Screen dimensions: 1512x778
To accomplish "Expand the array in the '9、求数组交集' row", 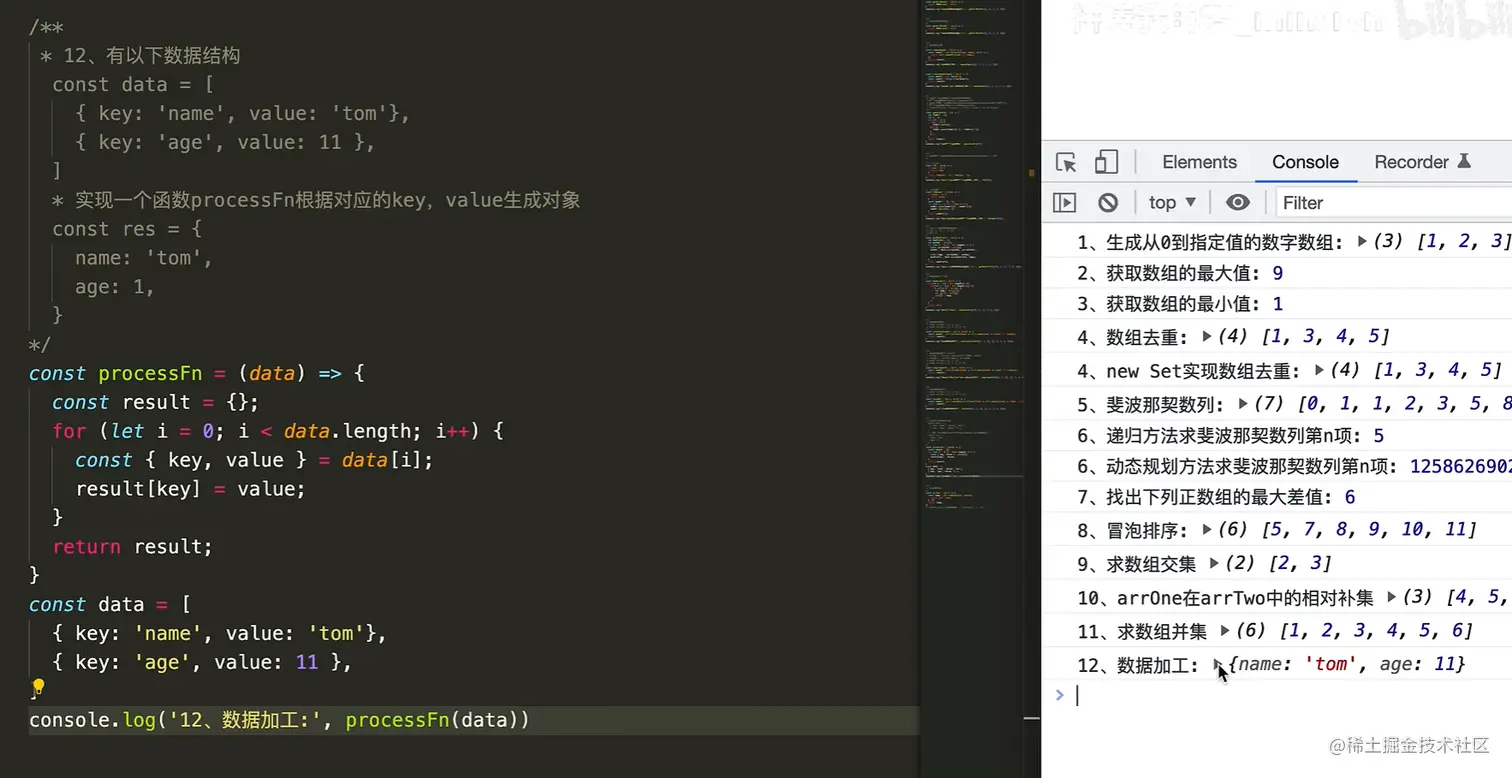I will click(x=1214, y=563).
